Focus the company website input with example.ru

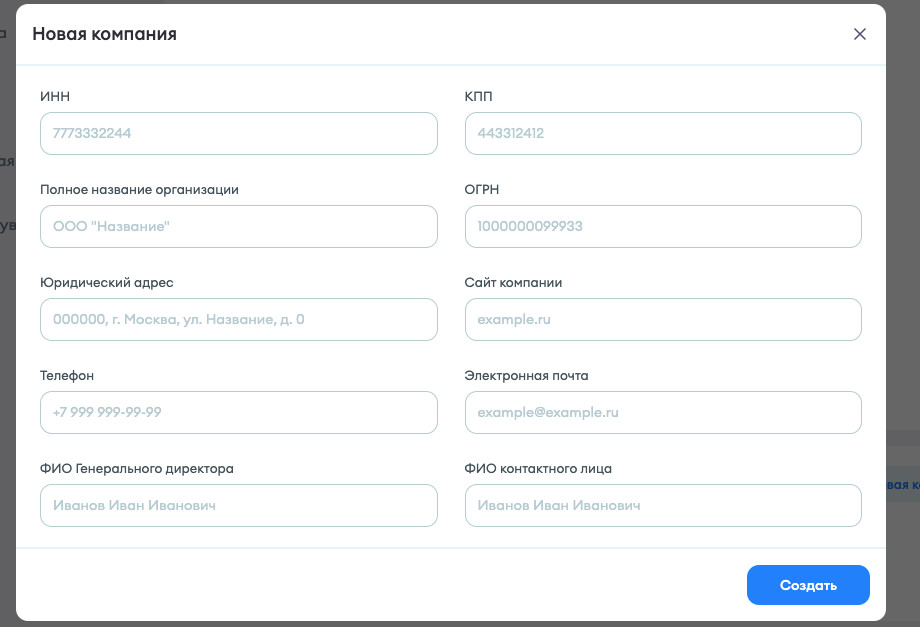(x=663, y=320)
